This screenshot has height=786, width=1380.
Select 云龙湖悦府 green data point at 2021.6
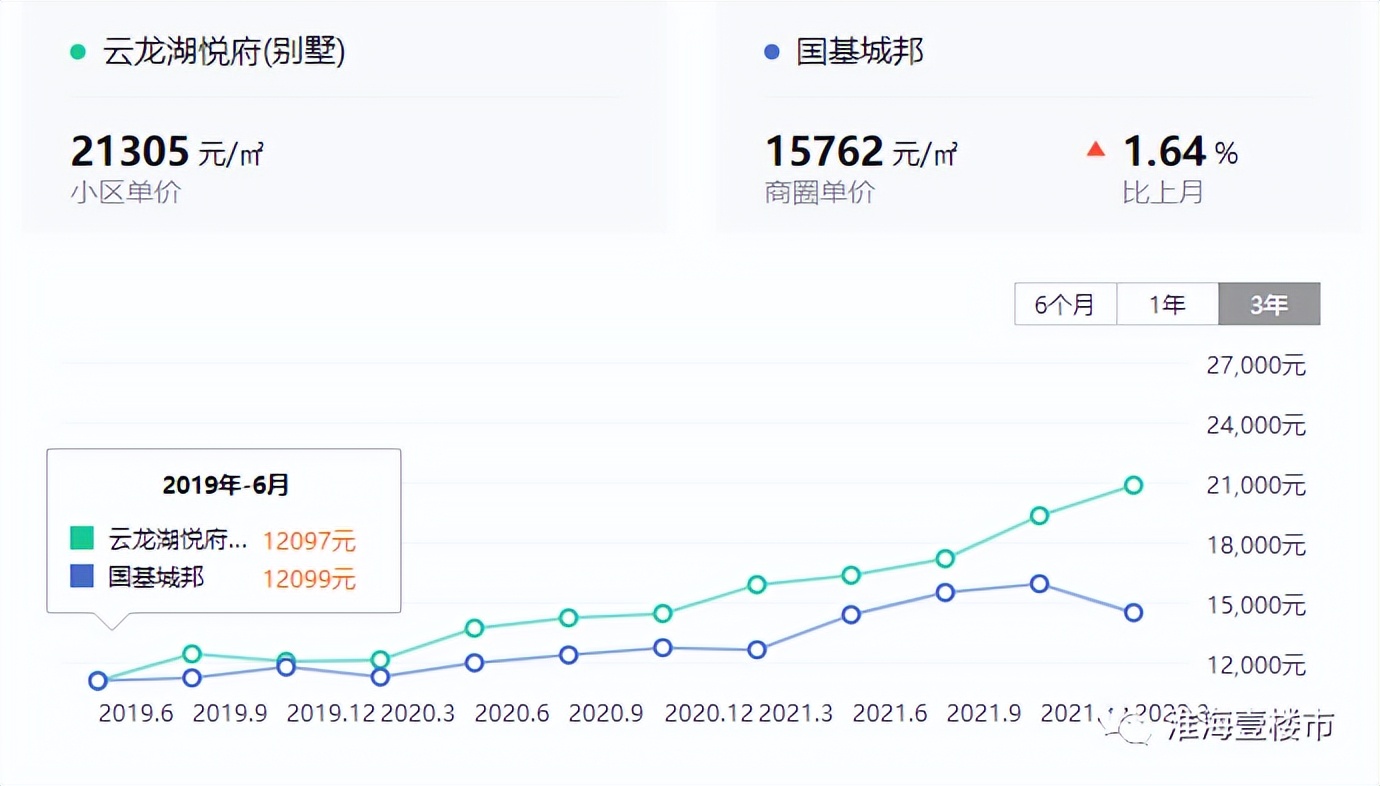click(x=851, y=575)
